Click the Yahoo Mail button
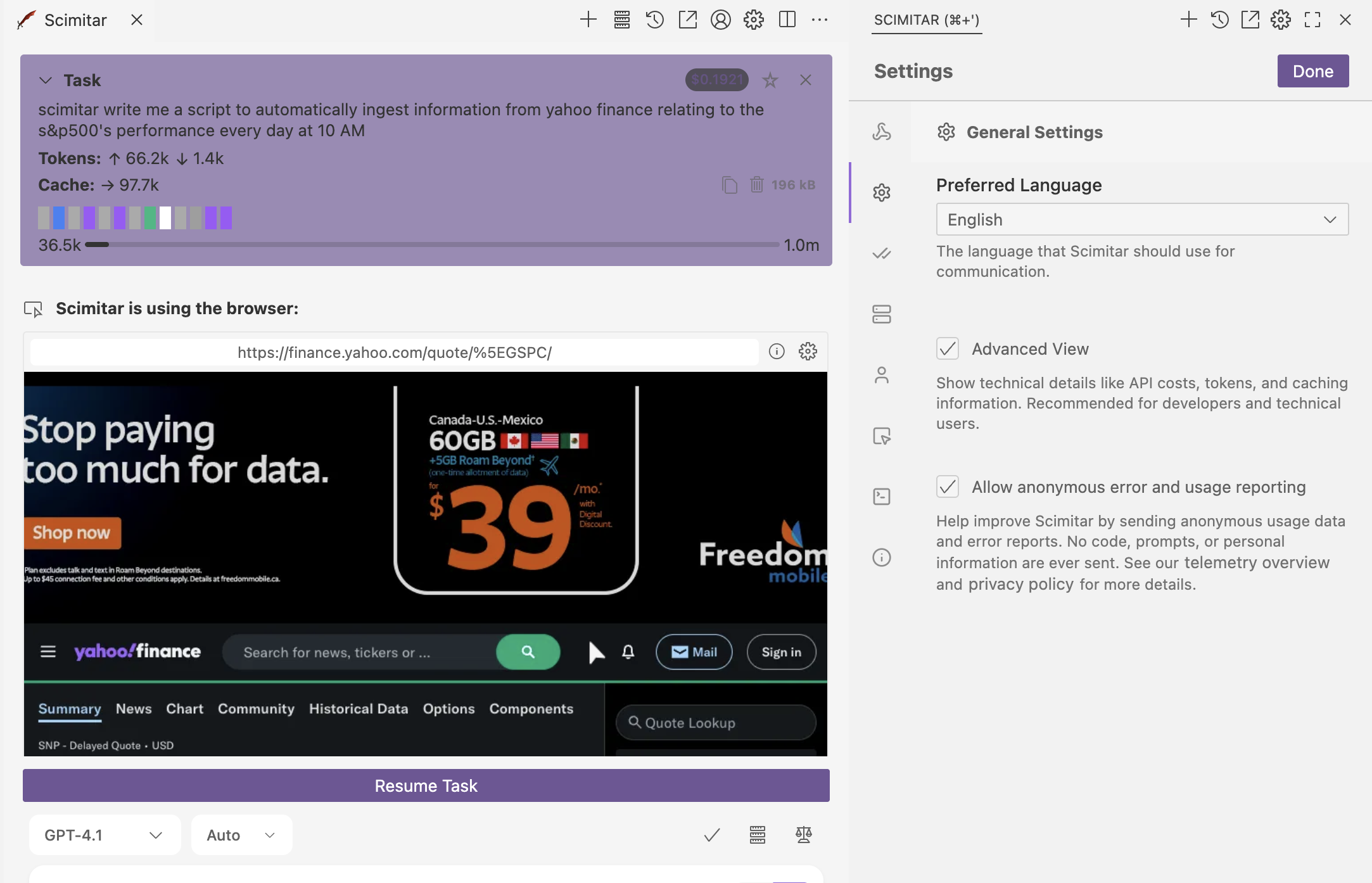Image resolution: width=1372 pixels, height=883 pixels. coord(694,652)
